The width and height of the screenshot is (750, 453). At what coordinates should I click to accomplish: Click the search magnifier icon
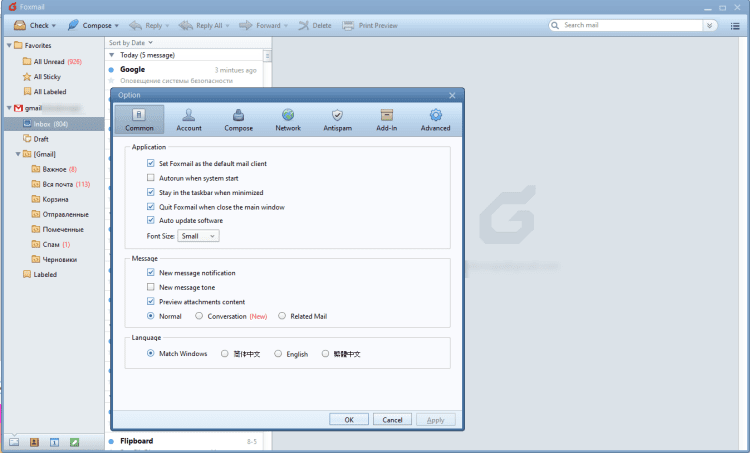[x=555, y=25]
